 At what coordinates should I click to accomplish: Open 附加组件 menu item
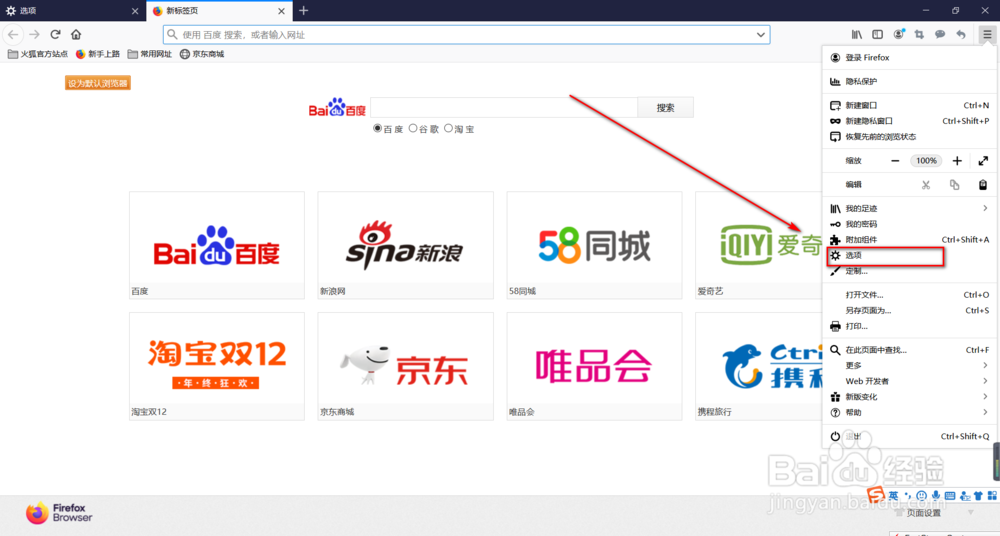909,240
